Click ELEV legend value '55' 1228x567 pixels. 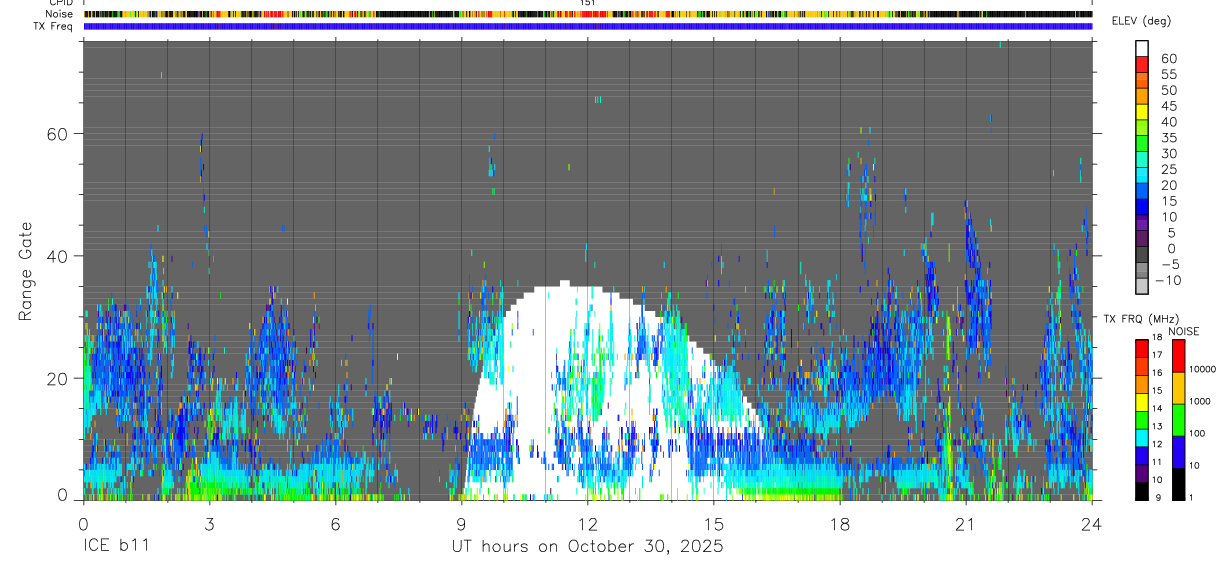click(1169, 75)
